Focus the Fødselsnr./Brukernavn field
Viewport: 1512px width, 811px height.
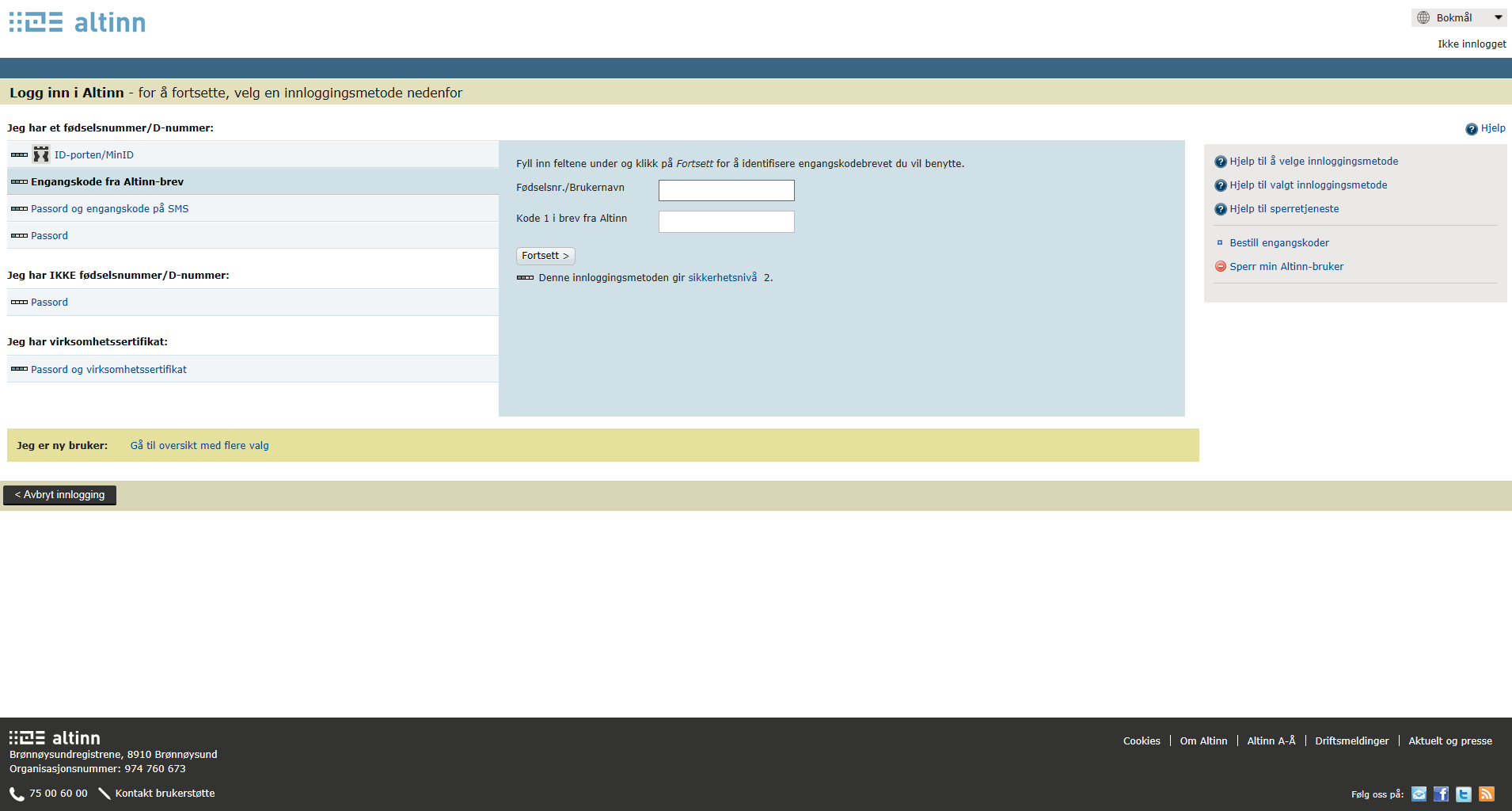(x=726, y=190)
